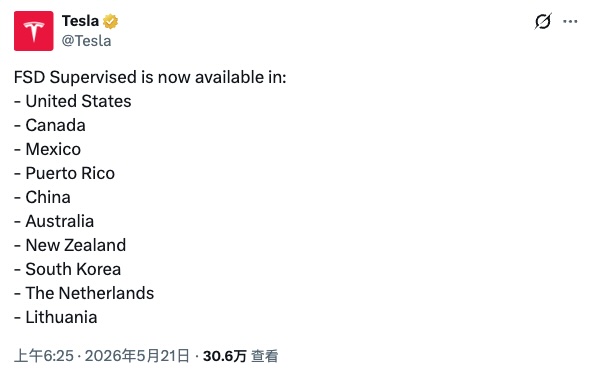Open the Grok explain-post icon
591x373 pixels.
(543, 21)
